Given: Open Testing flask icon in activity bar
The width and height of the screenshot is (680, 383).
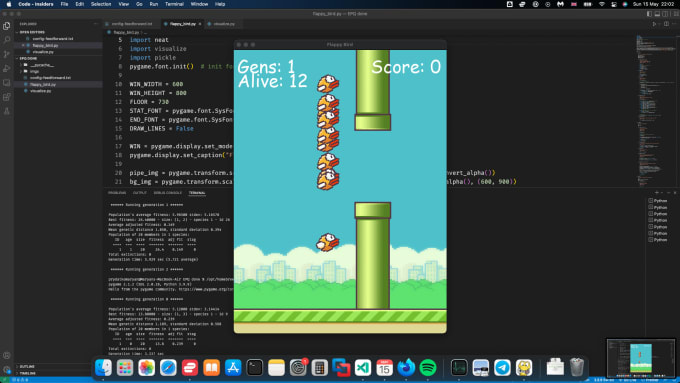Looking at the screenshot, I should click(x=7, y=111).
